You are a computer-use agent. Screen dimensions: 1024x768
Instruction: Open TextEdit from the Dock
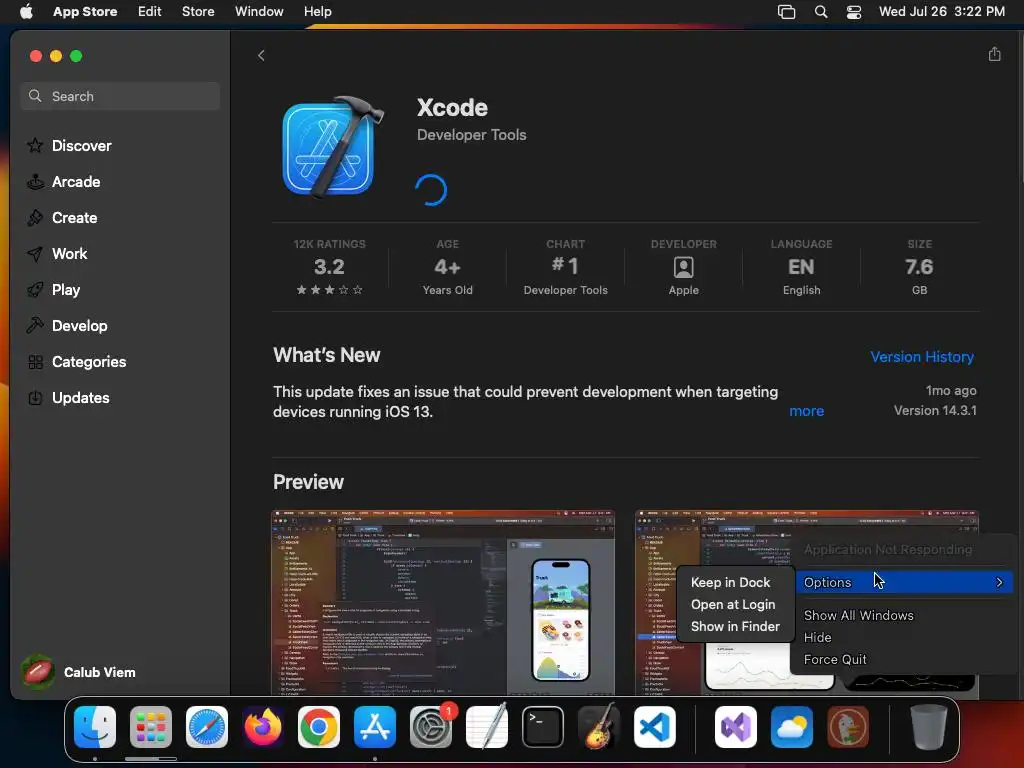point(487,727)
